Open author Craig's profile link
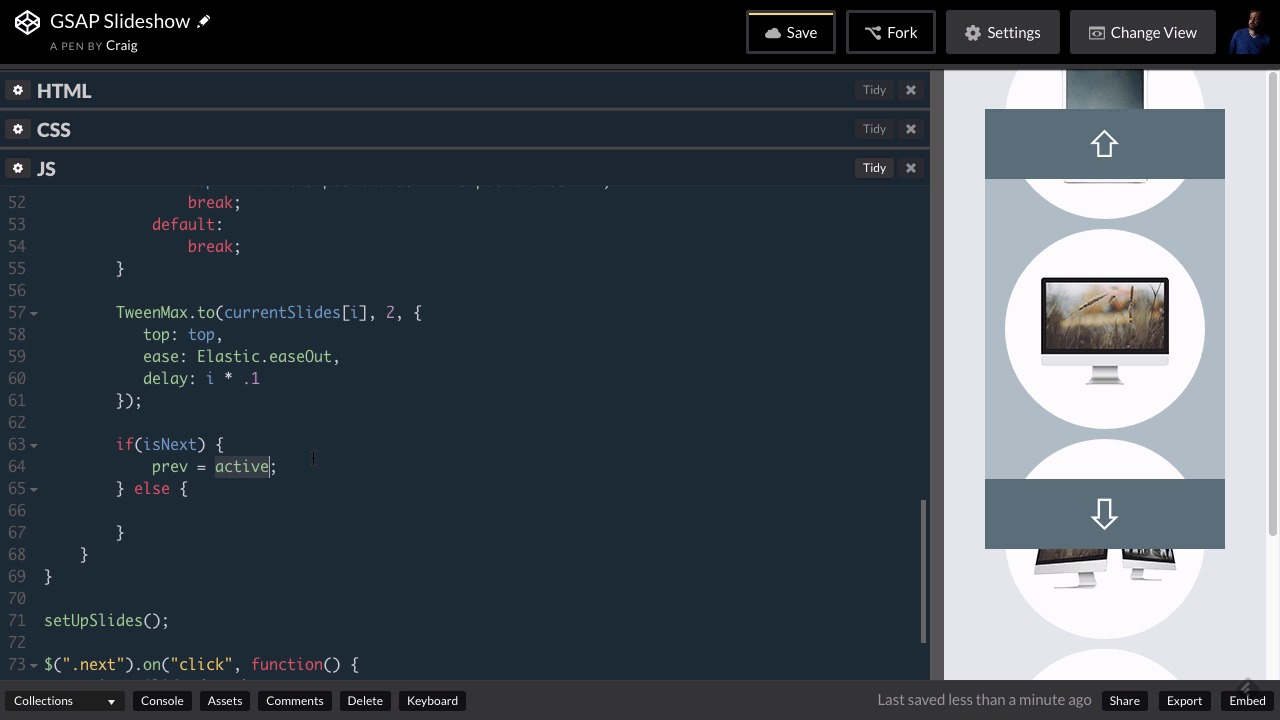Viewport: 1280px width, 720px height. point(121,45)
